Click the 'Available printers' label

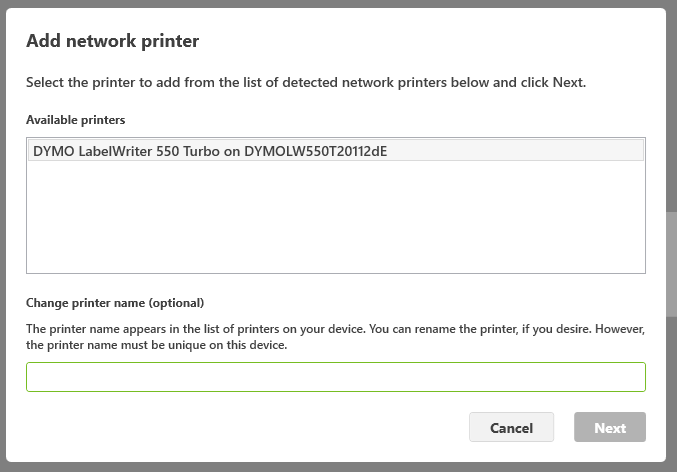pos(76,120)
